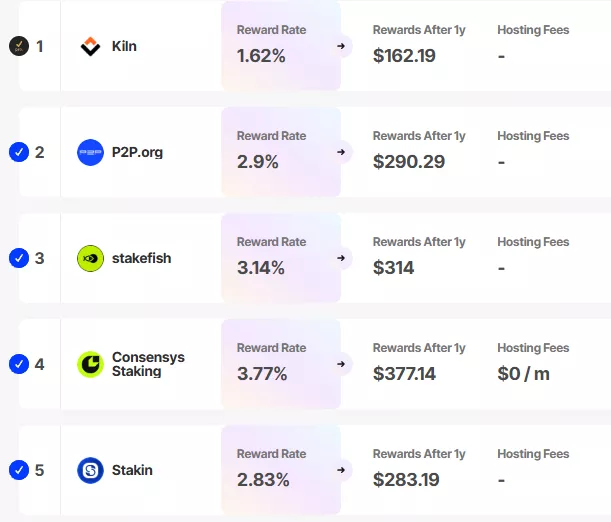Open the Consensys Staking name link

[x=148, y=364]
